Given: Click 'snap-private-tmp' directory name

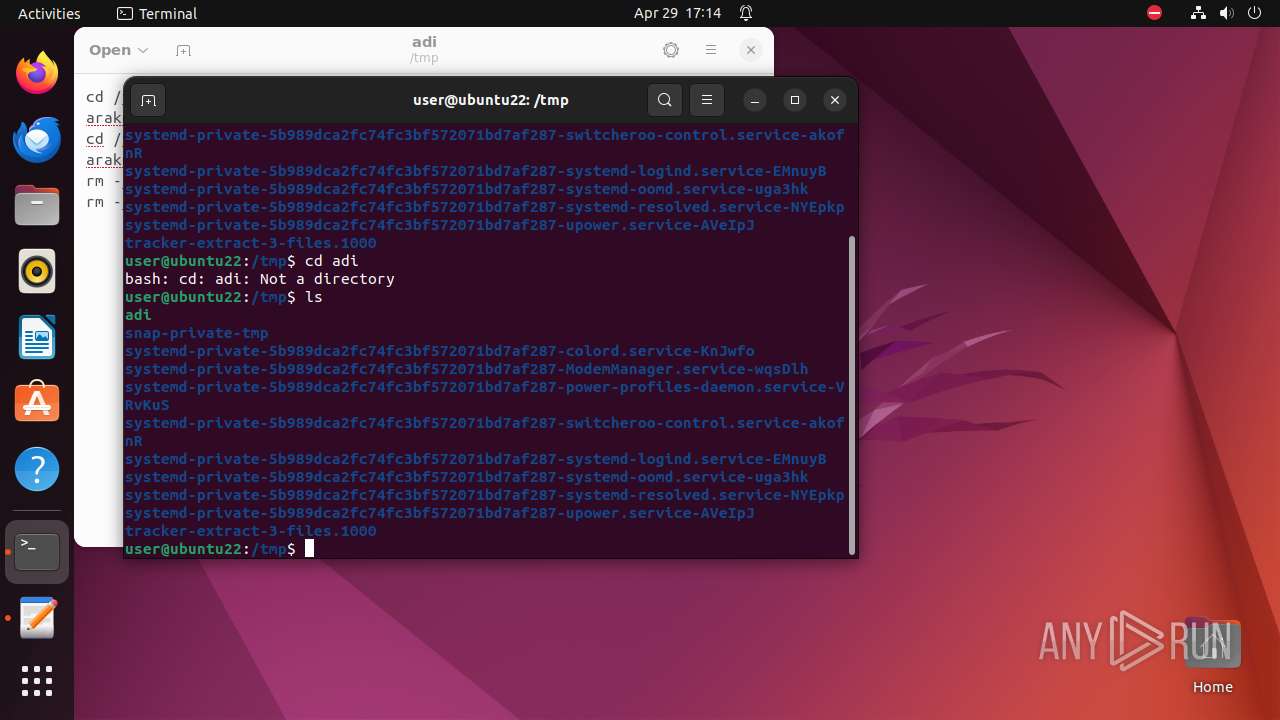Looking at the screenshot, I should tap(197, 333).
